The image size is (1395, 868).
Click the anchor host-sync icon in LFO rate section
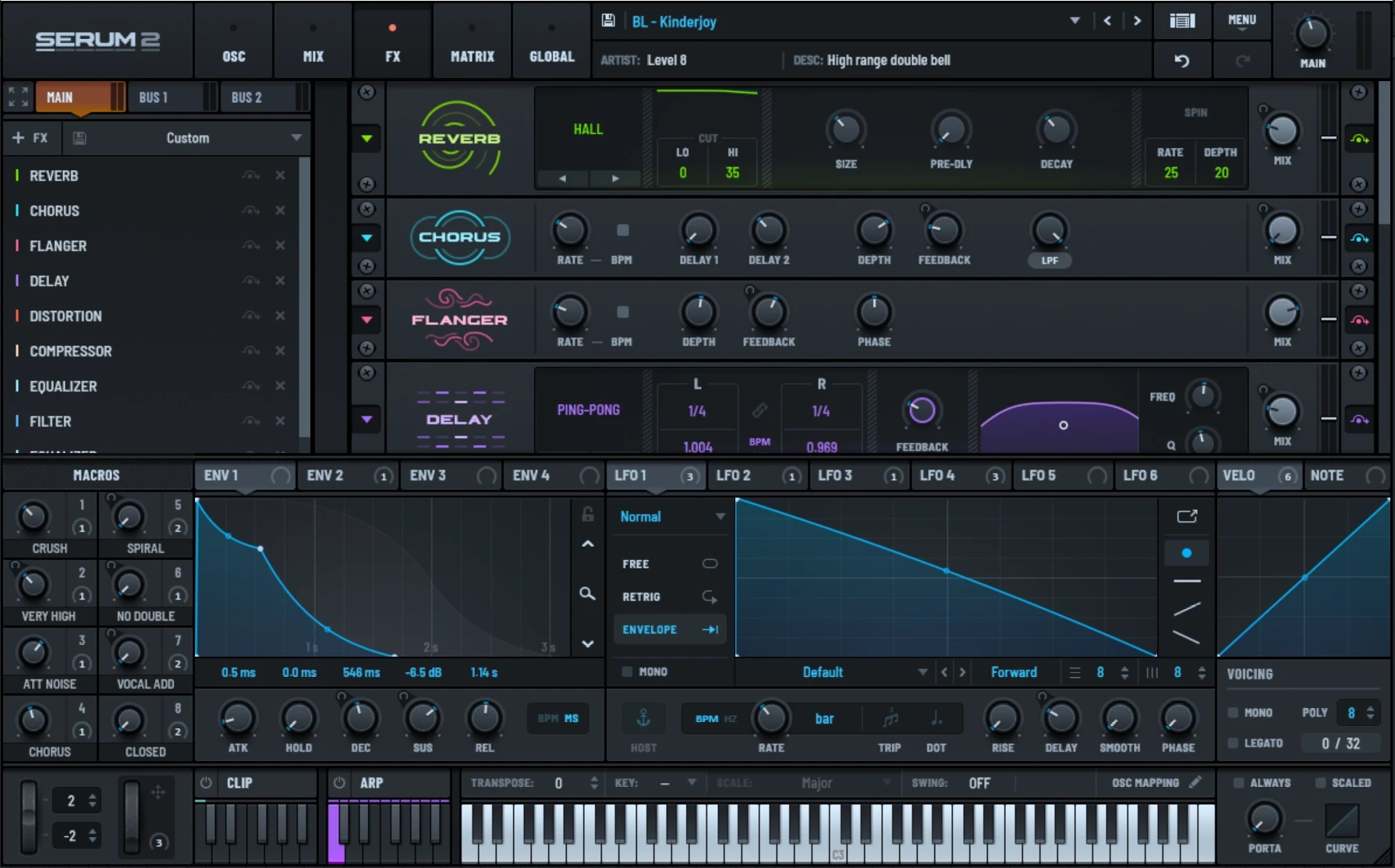[643, 717]
